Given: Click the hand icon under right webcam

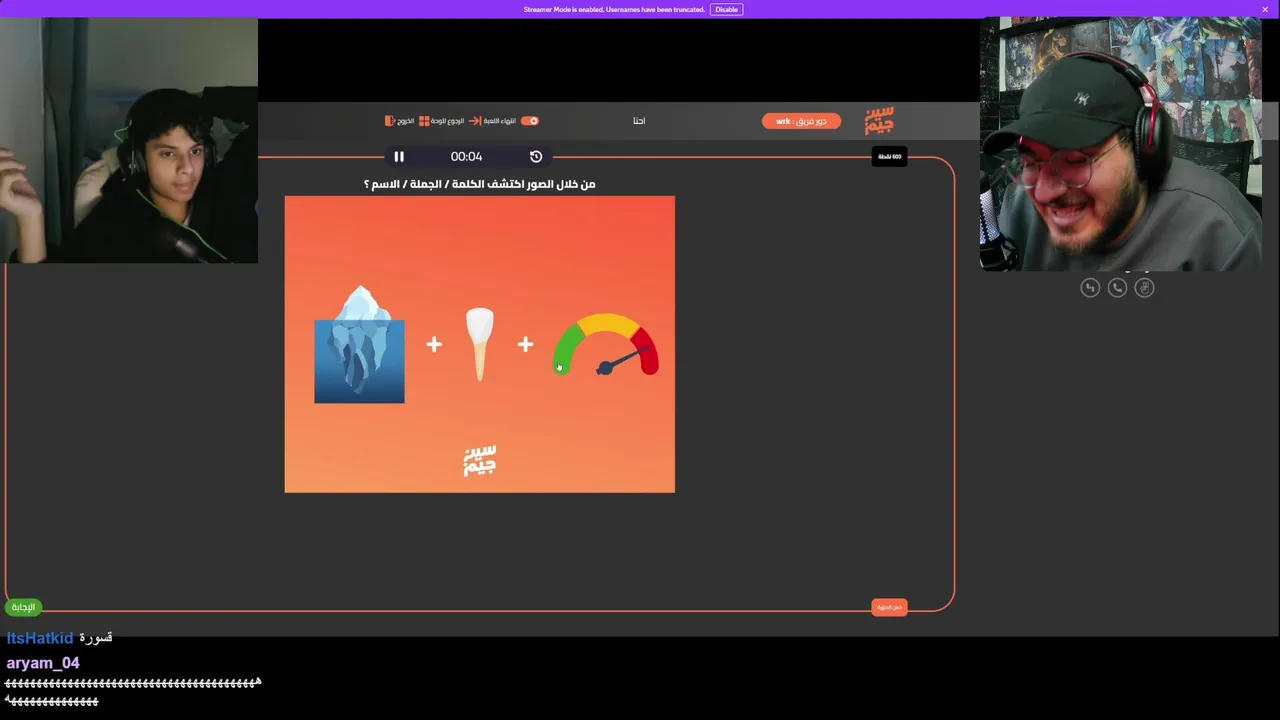Looking at the screenshot, I should pyautogui.click(x=1145, y=288).
